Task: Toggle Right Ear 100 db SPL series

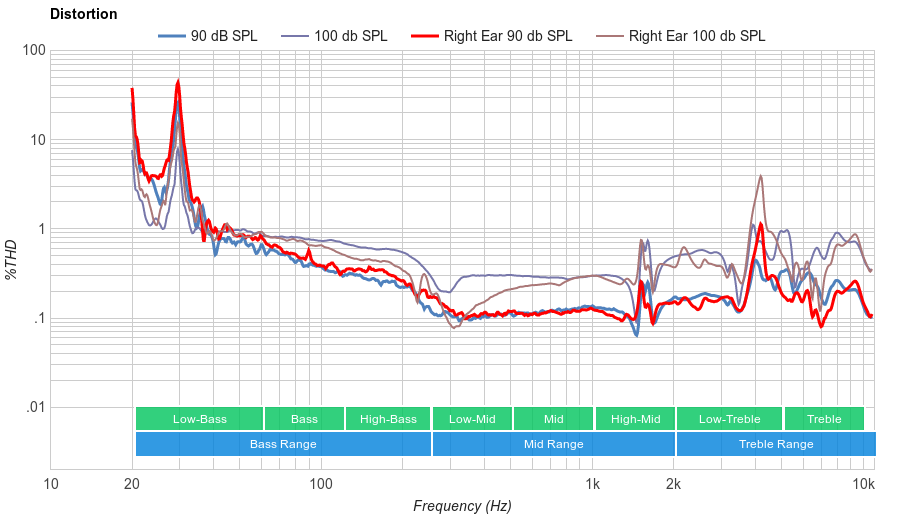Action: (696, 36)
